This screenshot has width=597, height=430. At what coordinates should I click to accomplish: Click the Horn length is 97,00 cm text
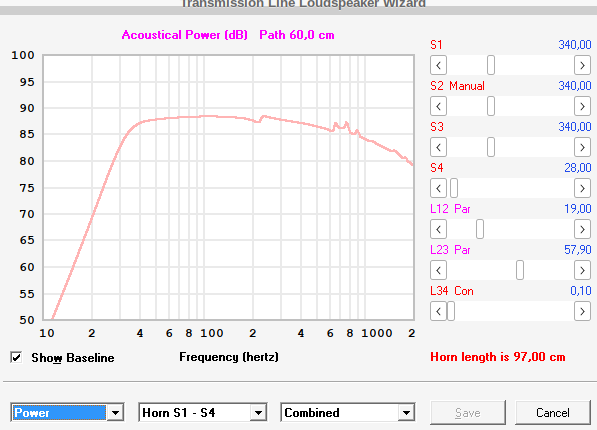point(498,357)
